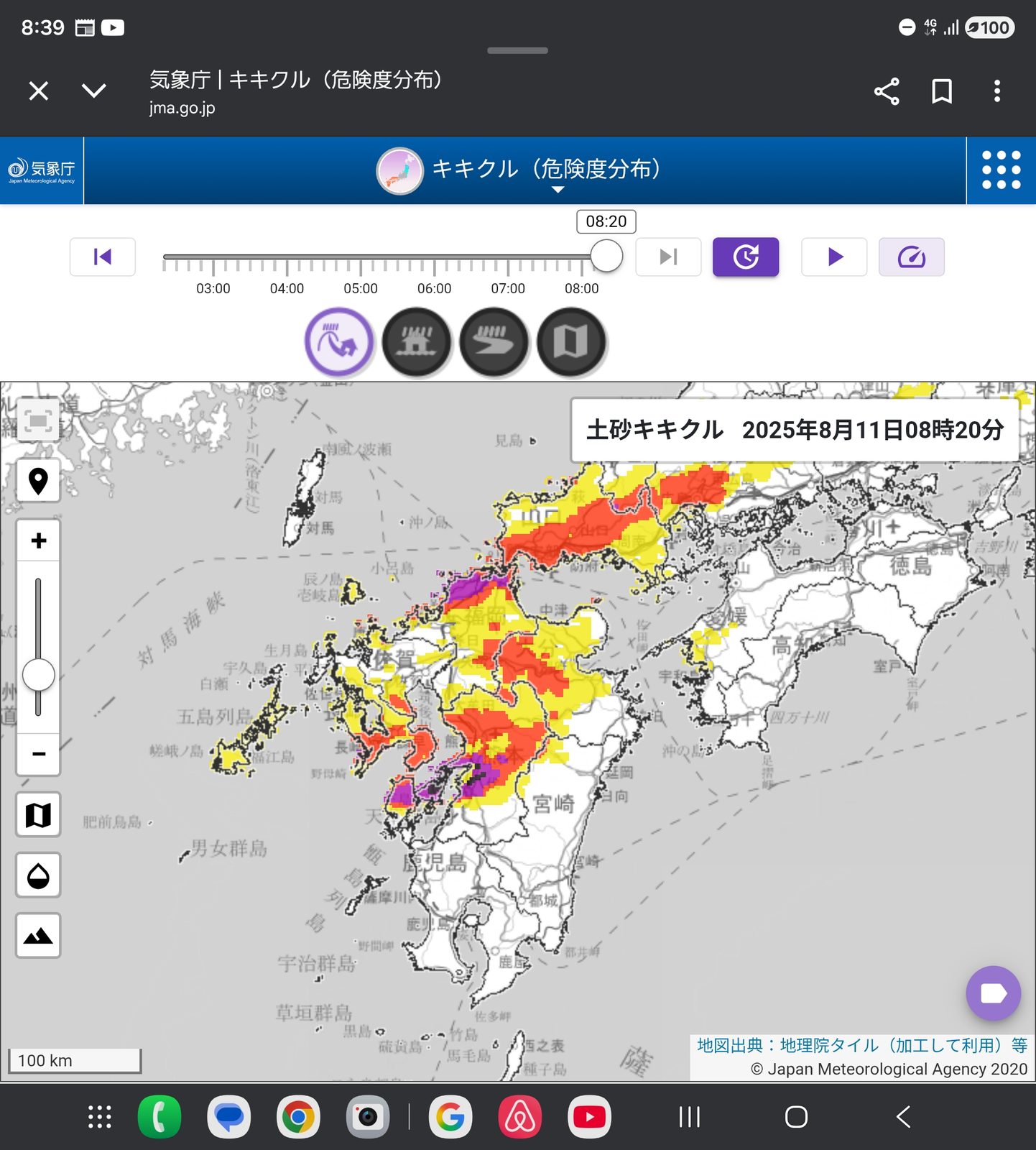Click the 宮崎 label on map
Screen dimensions: 1036x1150
point(553,803)
